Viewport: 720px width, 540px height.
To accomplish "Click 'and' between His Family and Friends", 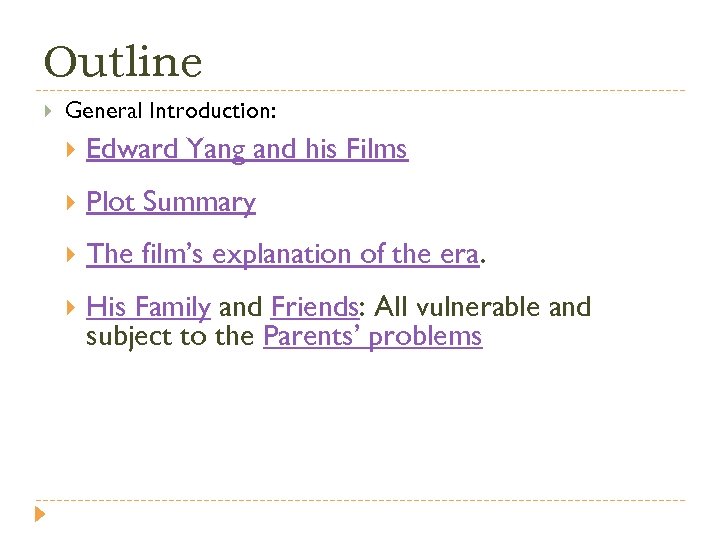I will 240,307.
